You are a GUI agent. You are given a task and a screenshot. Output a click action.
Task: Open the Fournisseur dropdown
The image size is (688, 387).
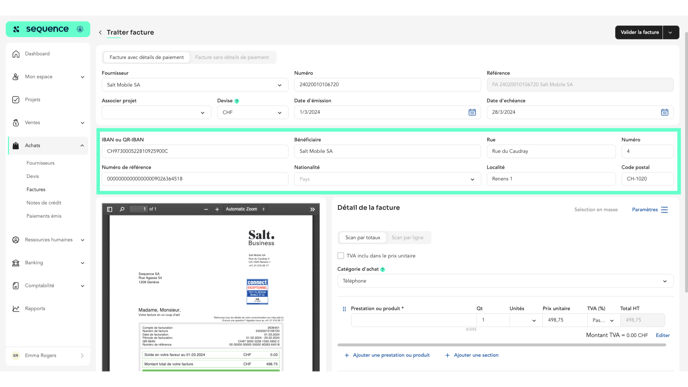[x=195, y=85]
